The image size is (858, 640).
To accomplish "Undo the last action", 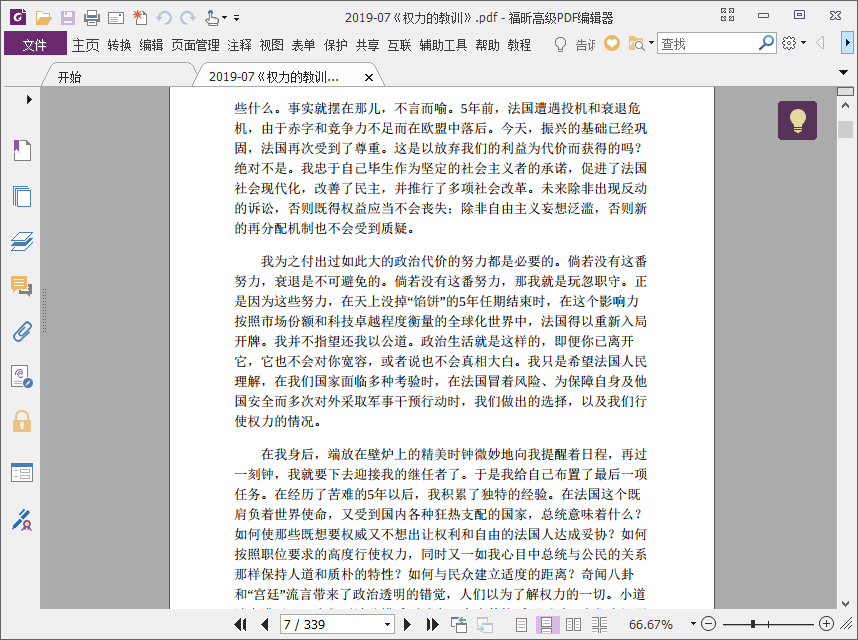I will [164, 18].
